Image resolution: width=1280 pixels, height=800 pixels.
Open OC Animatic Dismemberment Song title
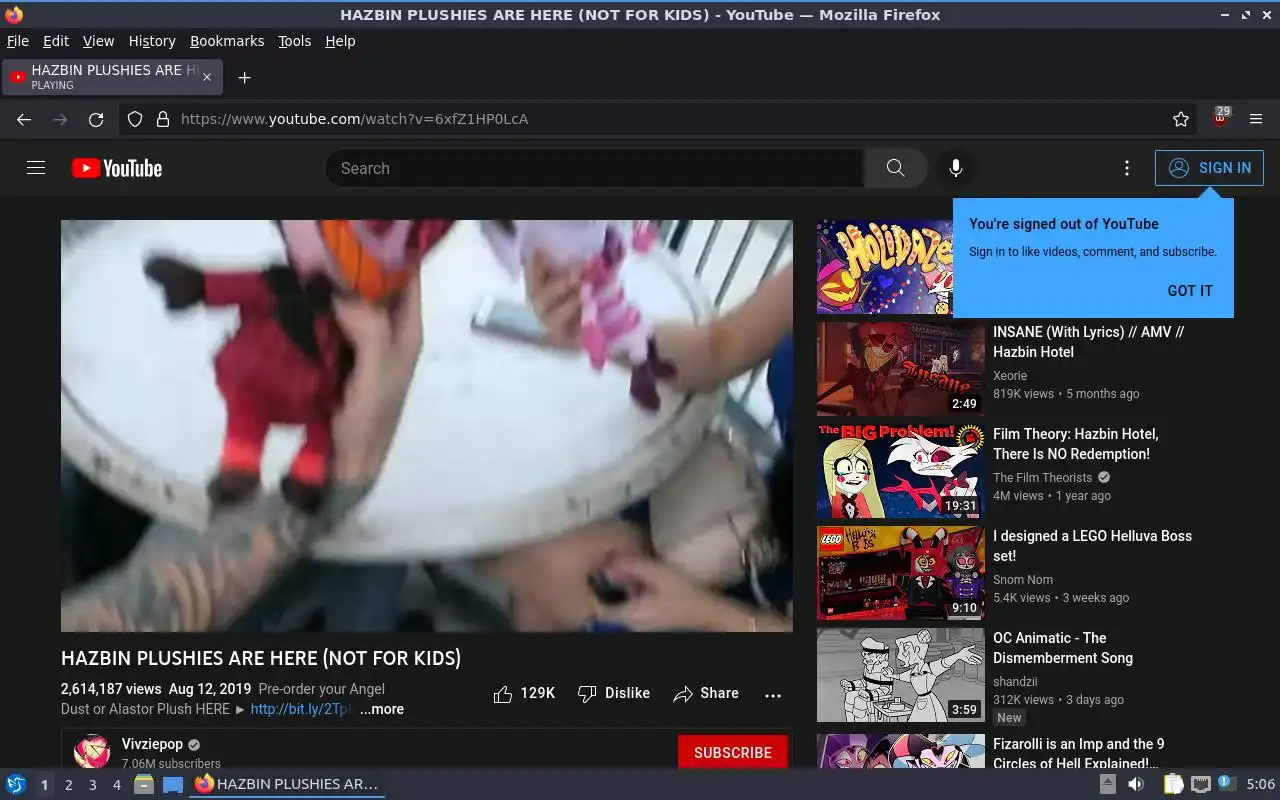click(1063, 648)
